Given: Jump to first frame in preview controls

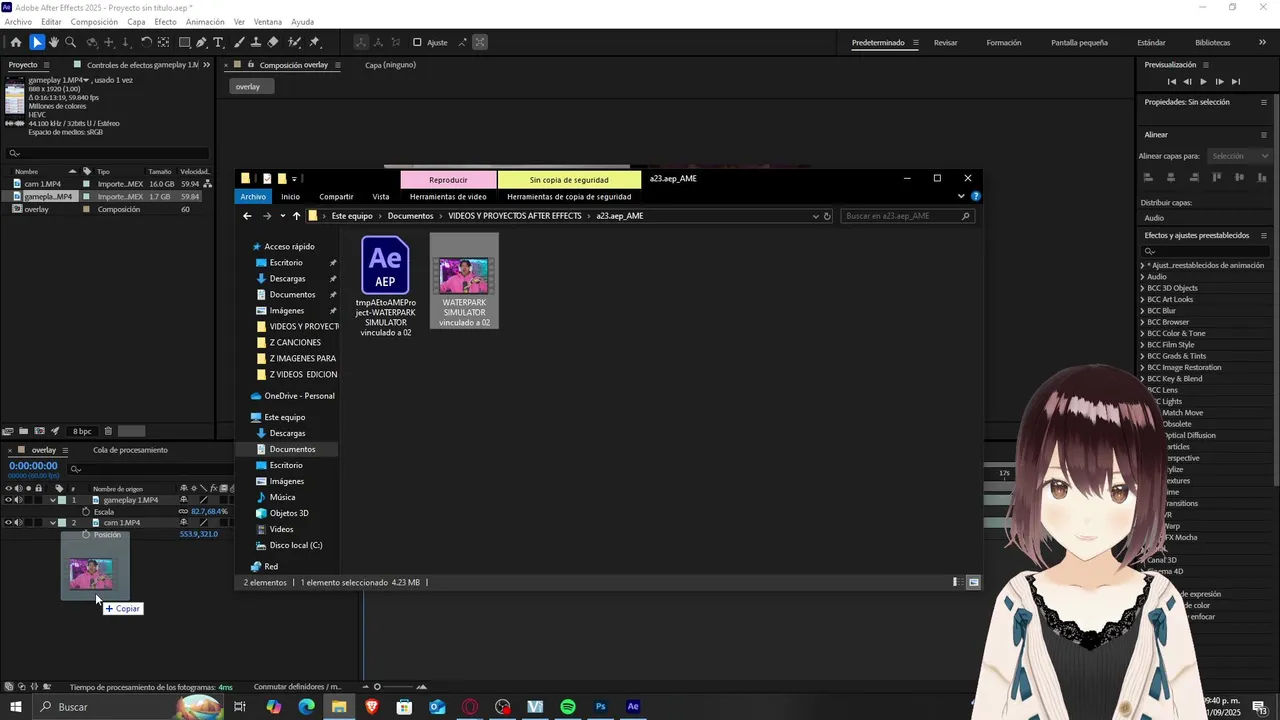Looking at the screenshot, I should [1172, 81].
